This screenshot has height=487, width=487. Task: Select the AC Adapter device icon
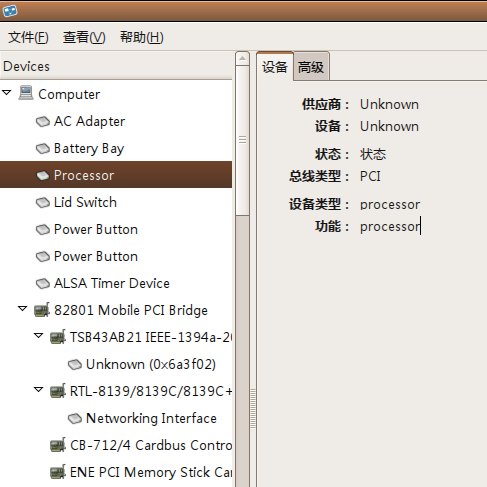43,121
